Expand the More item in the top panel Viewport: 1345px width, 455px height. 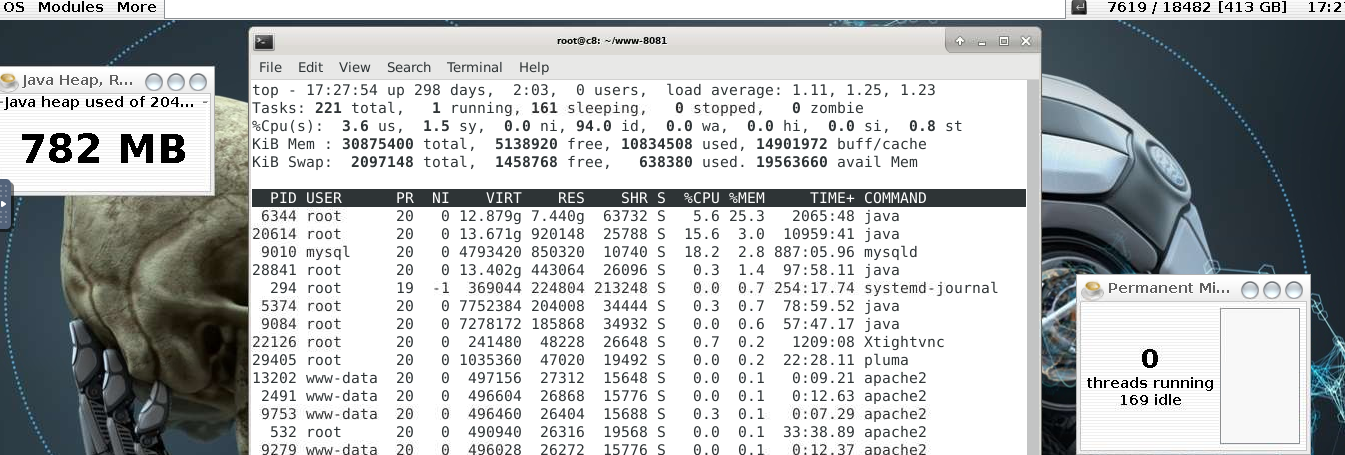pyautogui.click(x=136, y=7)
